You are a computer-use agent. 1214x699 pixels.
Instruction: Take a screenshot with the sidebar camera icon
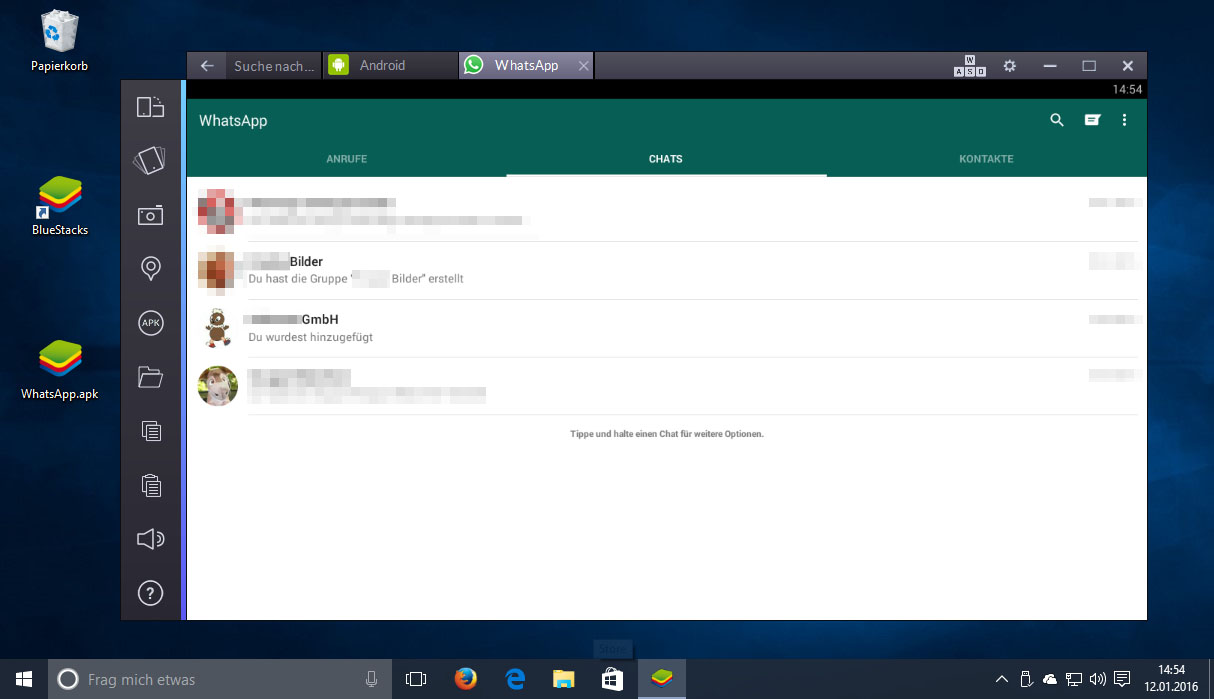click(150, 215)
